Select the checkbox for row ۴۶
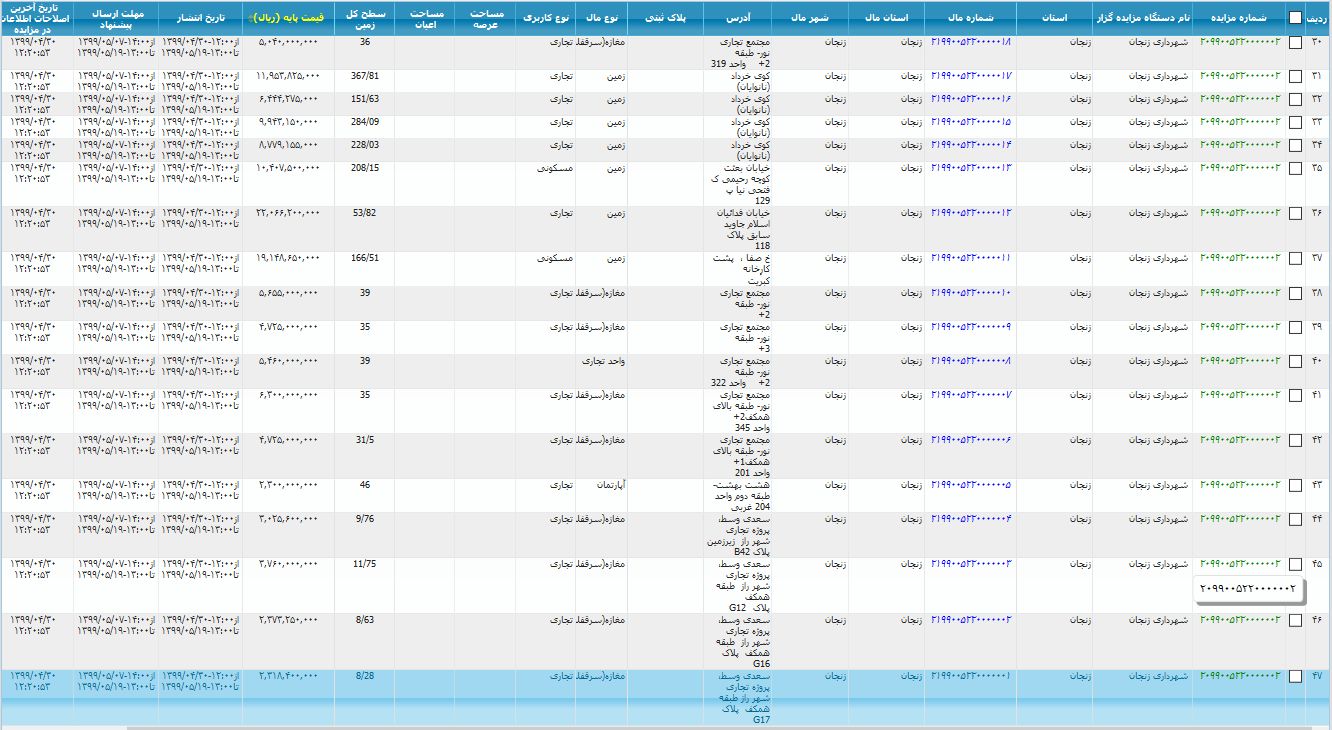 pyautogui.click(x=1295, y=621)
